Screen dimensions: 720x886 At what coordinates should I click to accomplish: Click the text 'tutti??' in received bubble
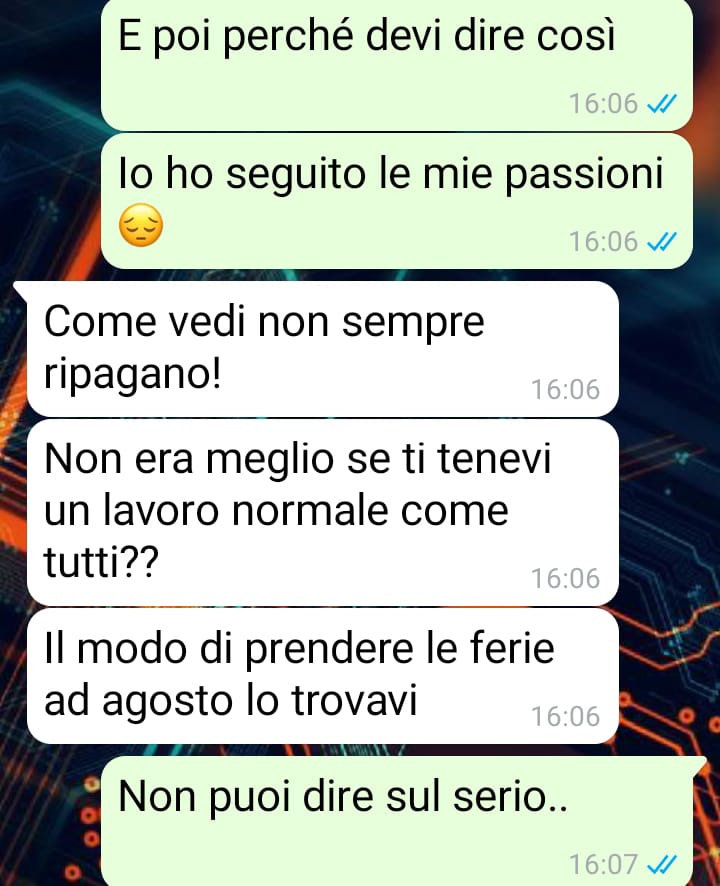tap(102, 563)
